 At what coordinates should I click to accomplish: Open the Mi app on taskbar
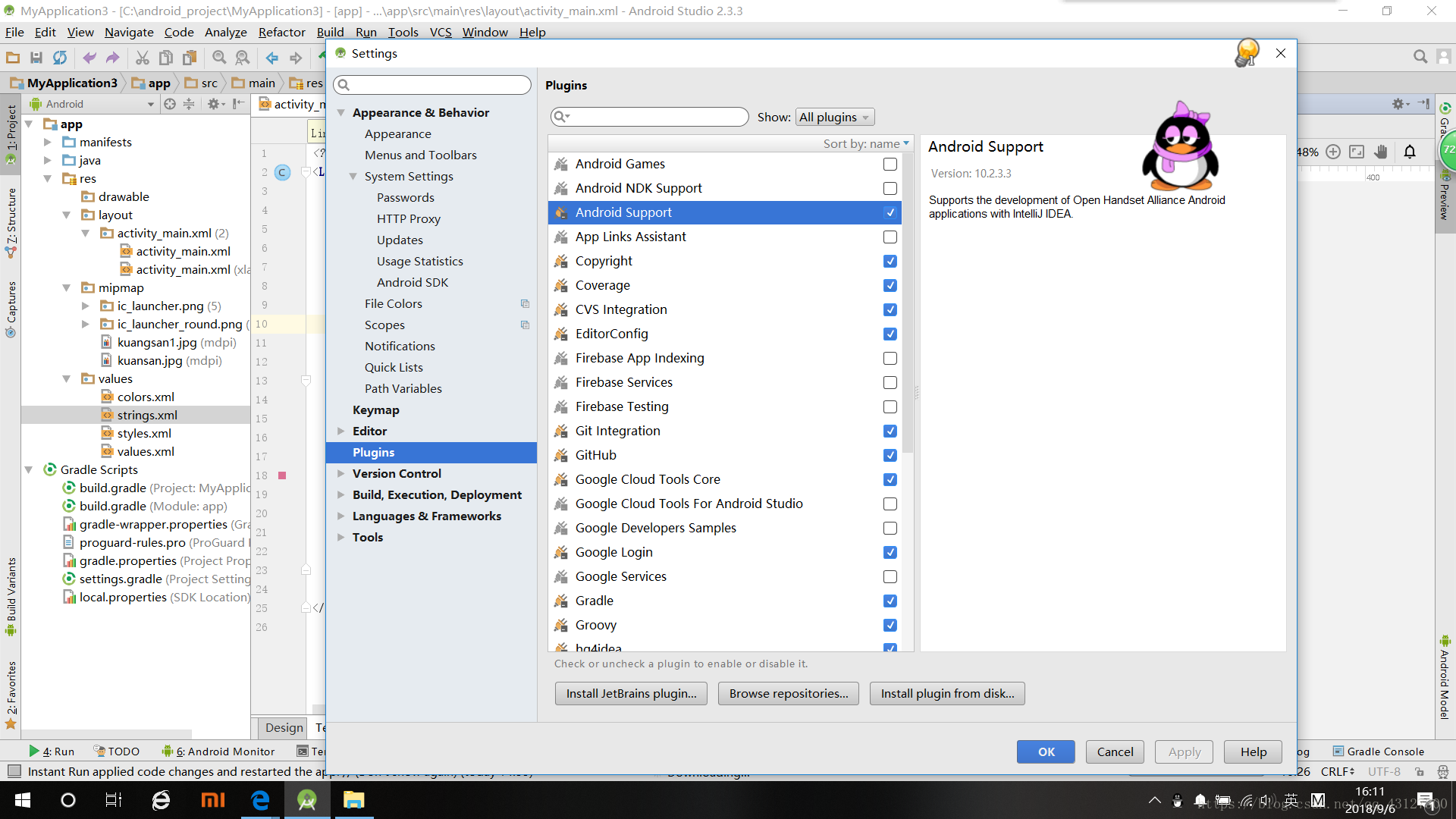click(x=213, y=800)
